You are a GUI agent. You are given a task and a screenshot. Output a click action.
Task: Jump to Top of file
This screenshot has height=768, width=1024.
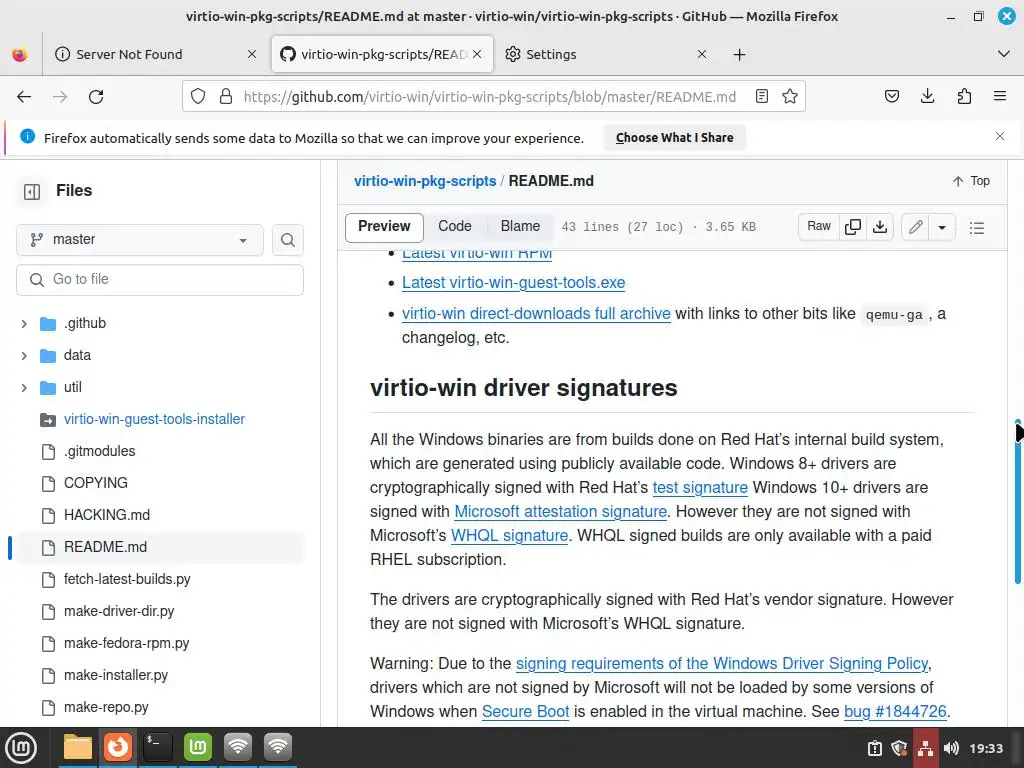coord(971,181)
